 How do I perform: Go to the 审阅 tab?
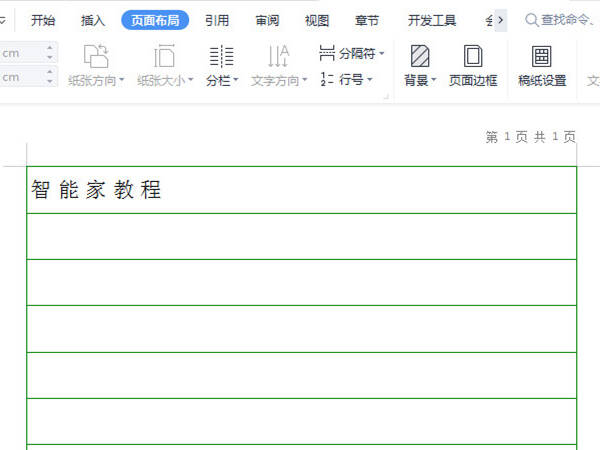point(267,20)
